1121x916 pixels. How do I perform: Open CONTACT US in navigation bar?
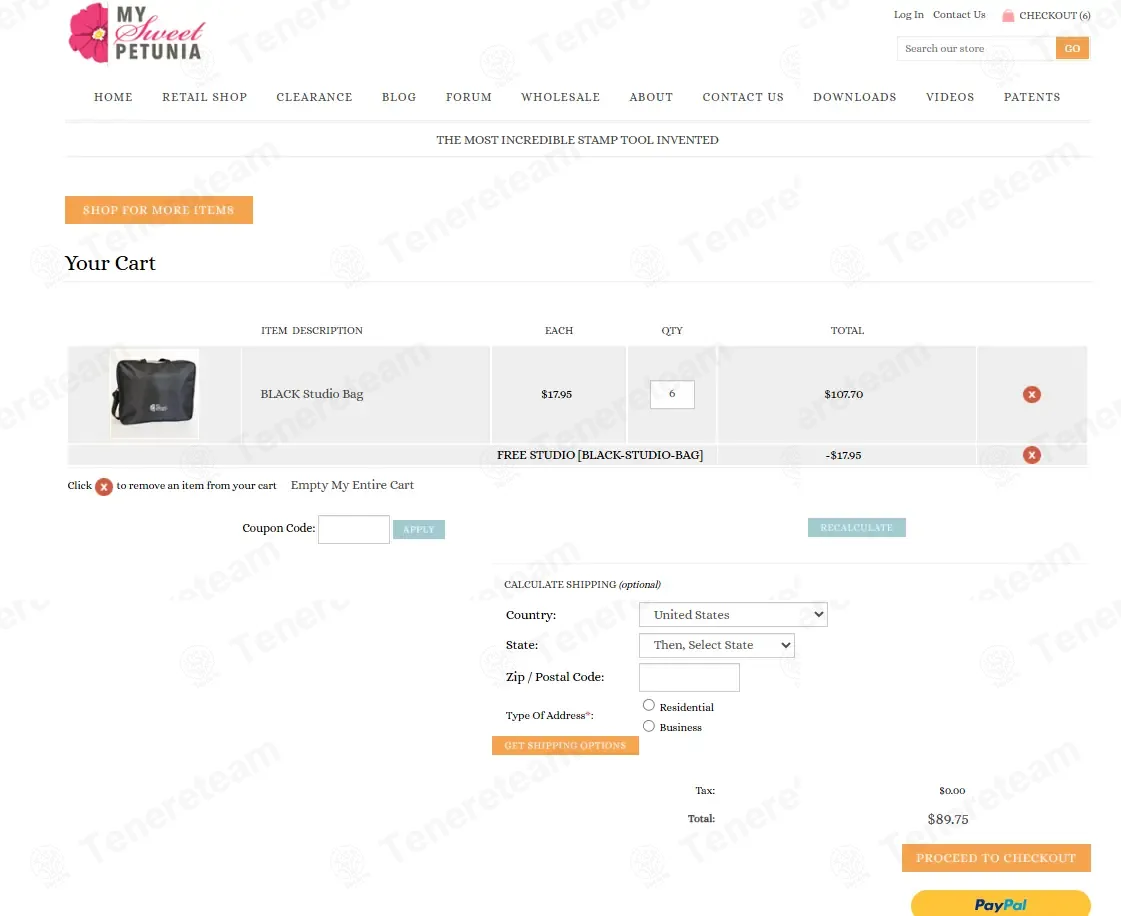pyautogui.click(x=743, y=97)
